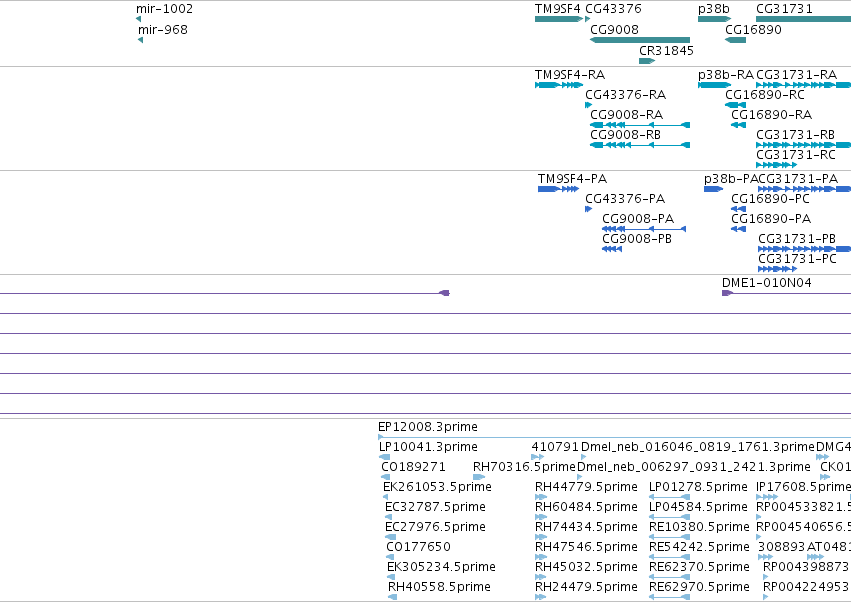Select EST RH60484.5prime
Viewport: 851px width, 602px height.
[x=586, y=507]
